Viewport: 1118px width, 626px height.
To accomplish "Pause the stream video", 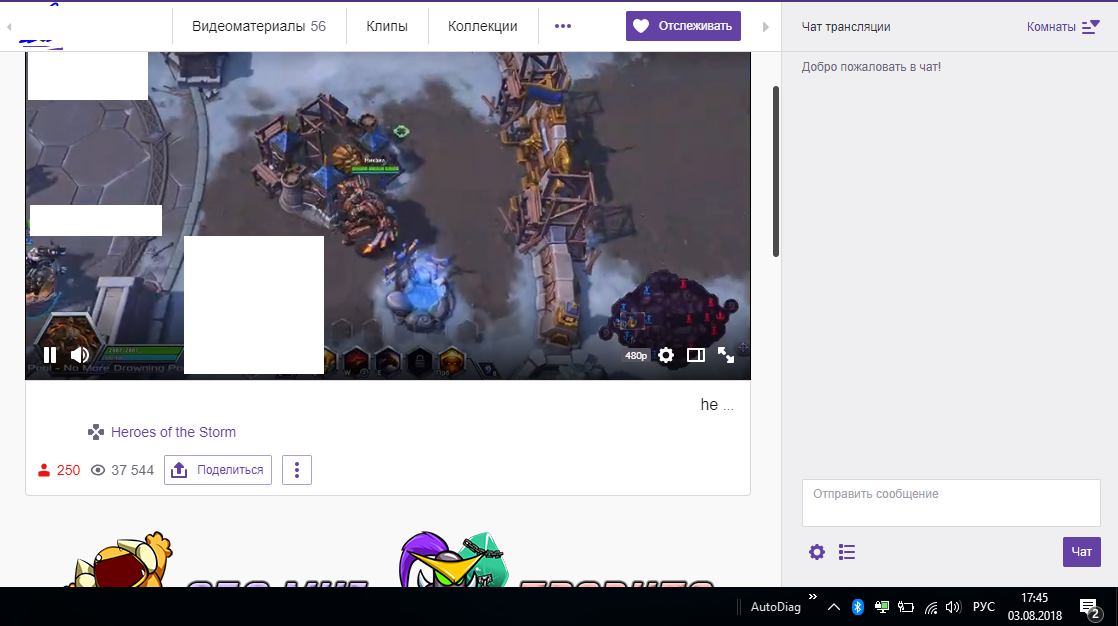I will pos(50,355).
